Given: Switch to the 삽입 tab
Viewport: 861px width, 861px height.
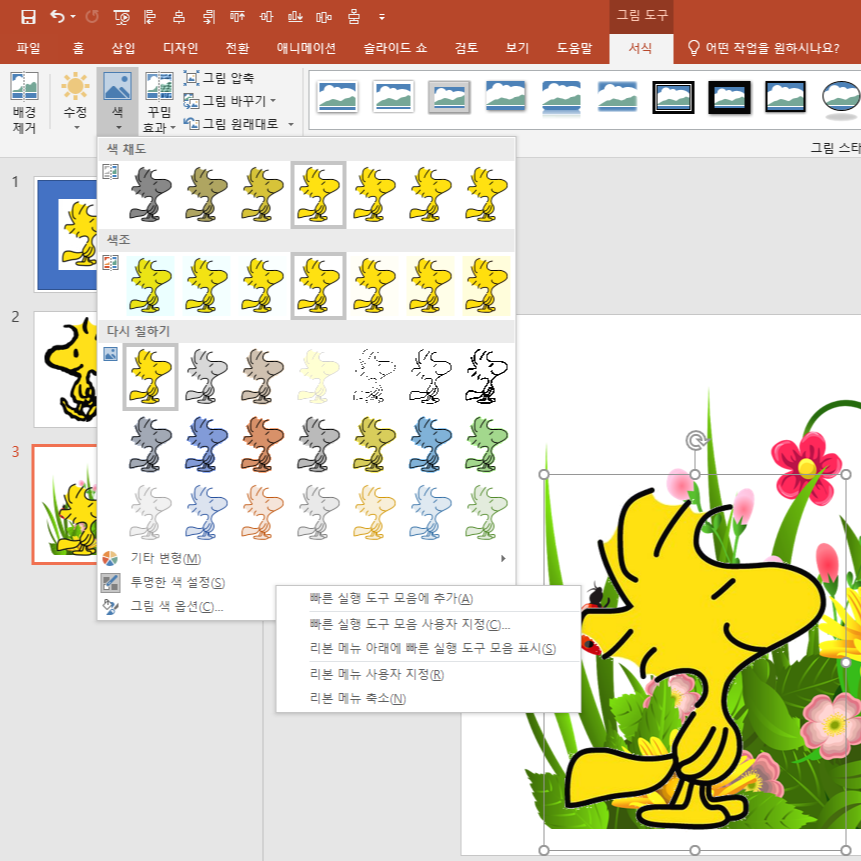Looking at the screenshot, I should point(123,48).
